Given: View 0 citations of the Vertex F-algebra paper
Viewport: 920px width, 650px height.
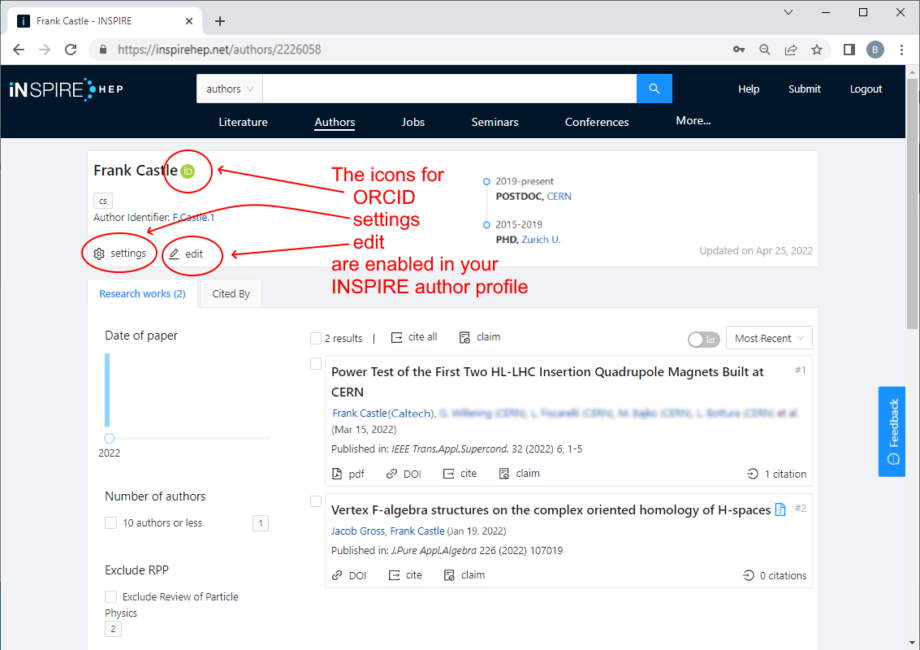Looking at the screenshot, I should [774, 575].
